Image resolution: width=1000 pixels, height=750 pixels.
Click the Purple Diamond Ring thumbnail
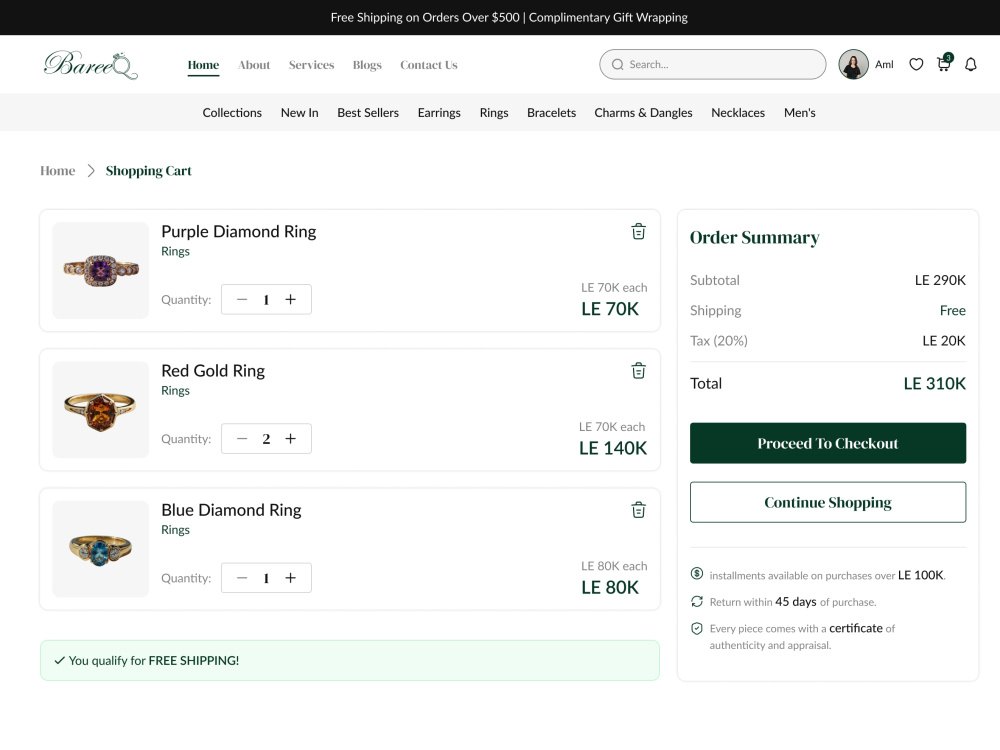(101, 270)
